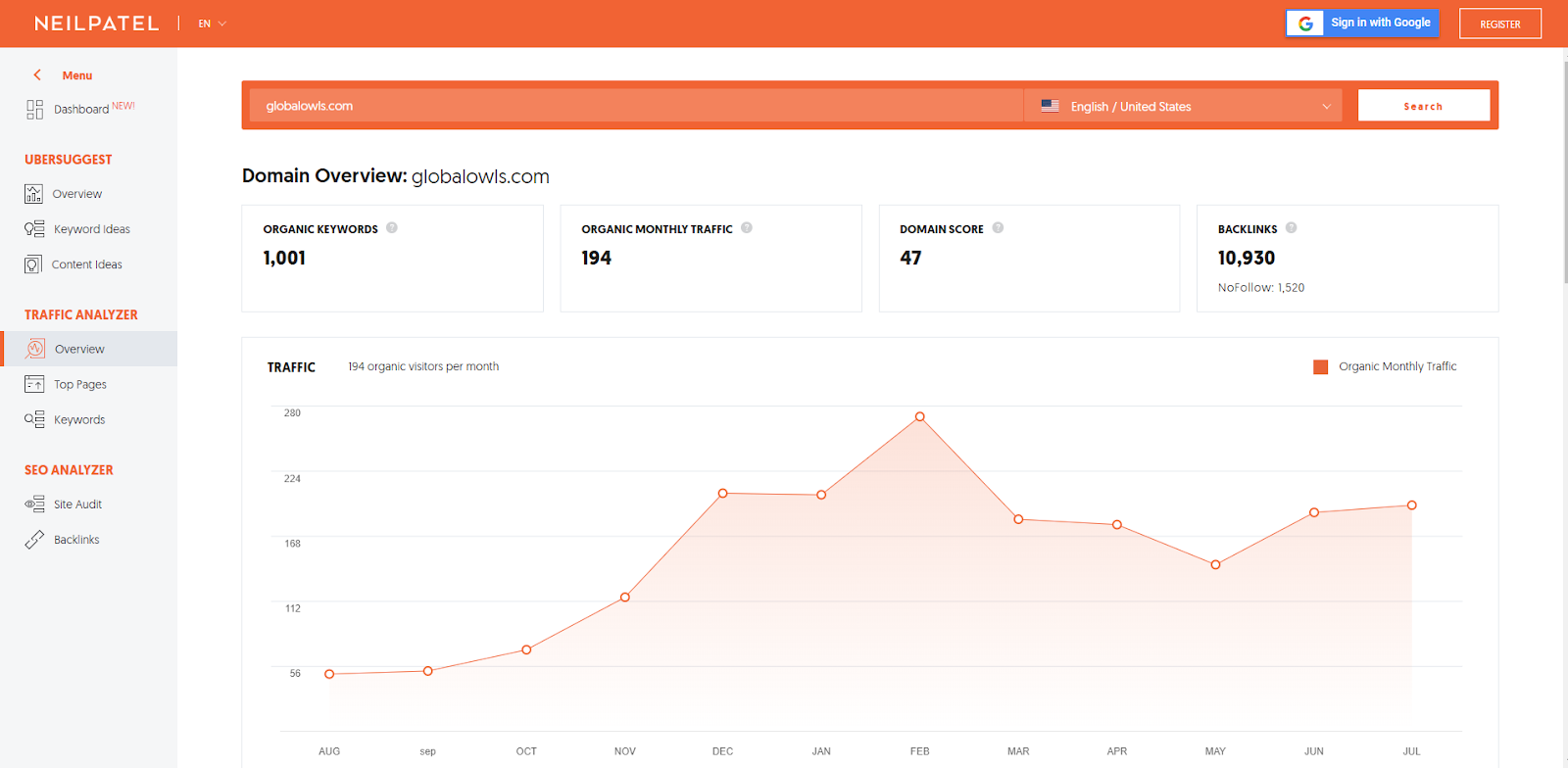Click the Dashboard grid icon
The image size is (1568, 768).
pyautogui.click(x=34, y=109)
